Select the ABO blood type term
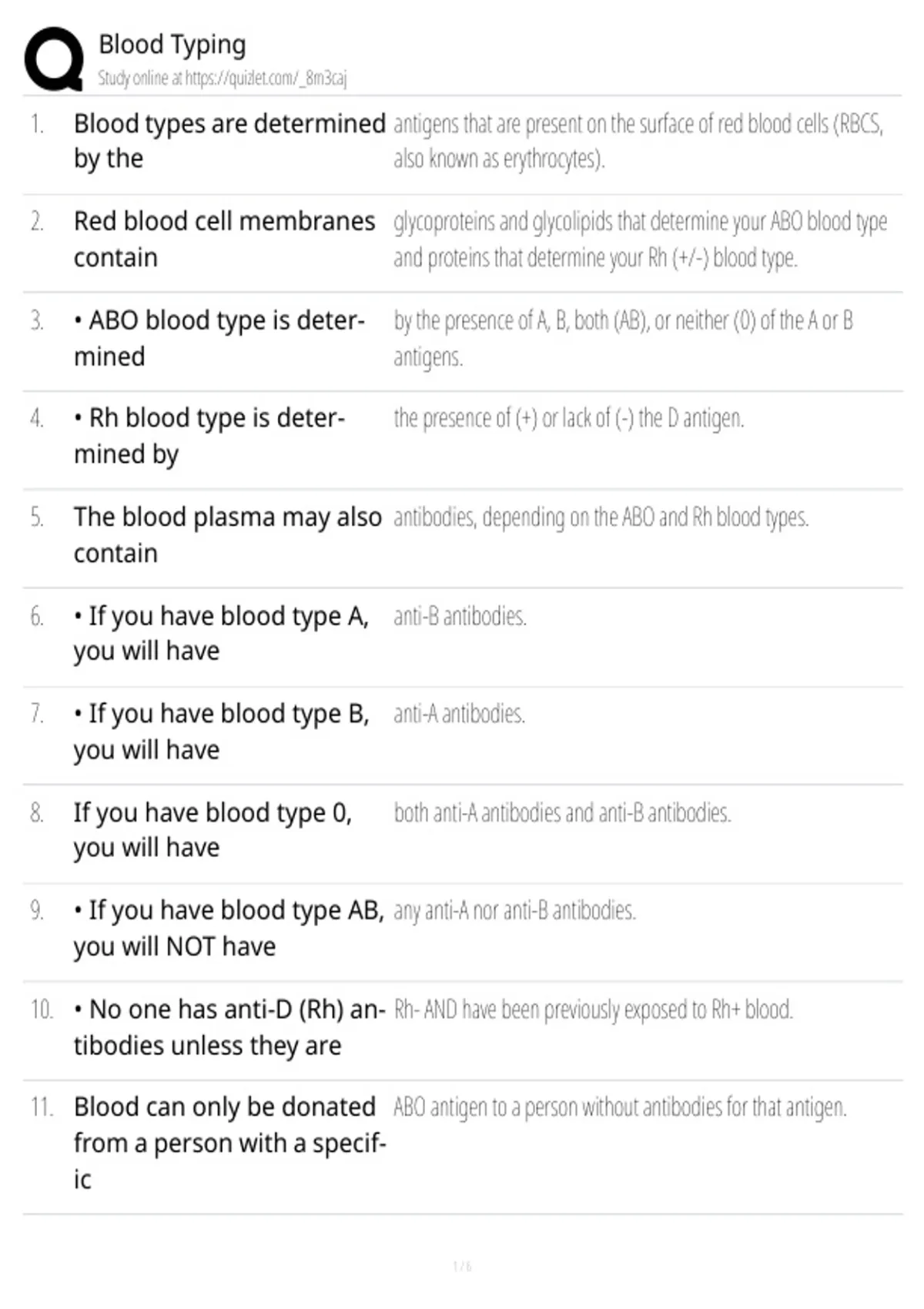924x1309 pixels. coord(219,337)
